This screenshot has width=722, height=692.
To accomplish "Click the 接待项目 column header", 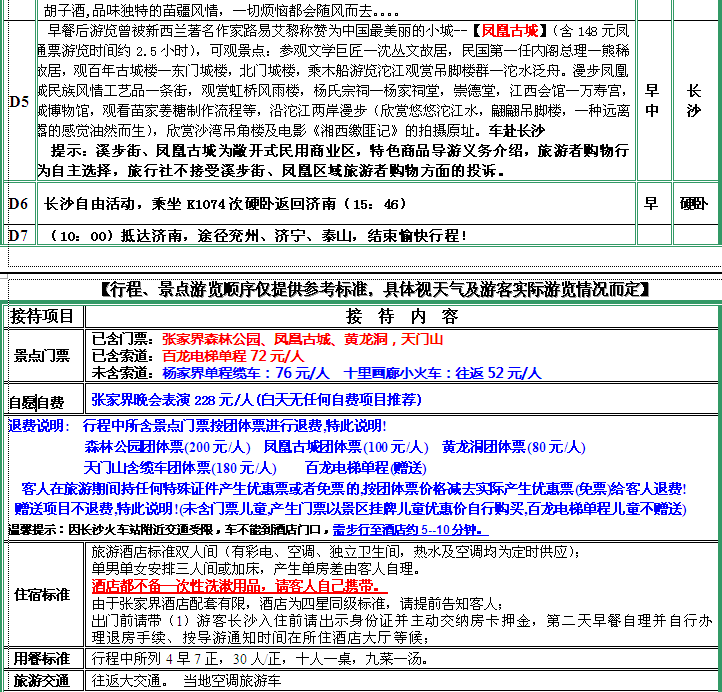I will click(42, 316).
